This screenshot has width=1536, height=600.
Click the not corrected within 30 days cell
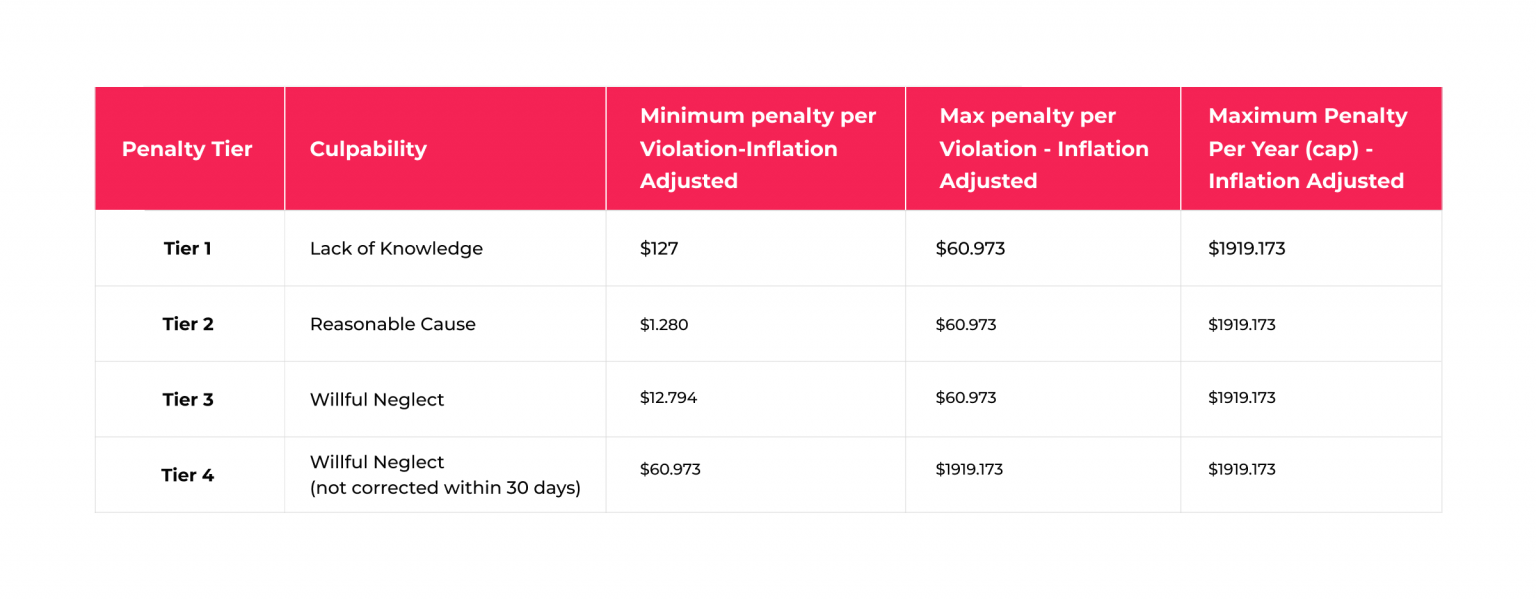445,475
